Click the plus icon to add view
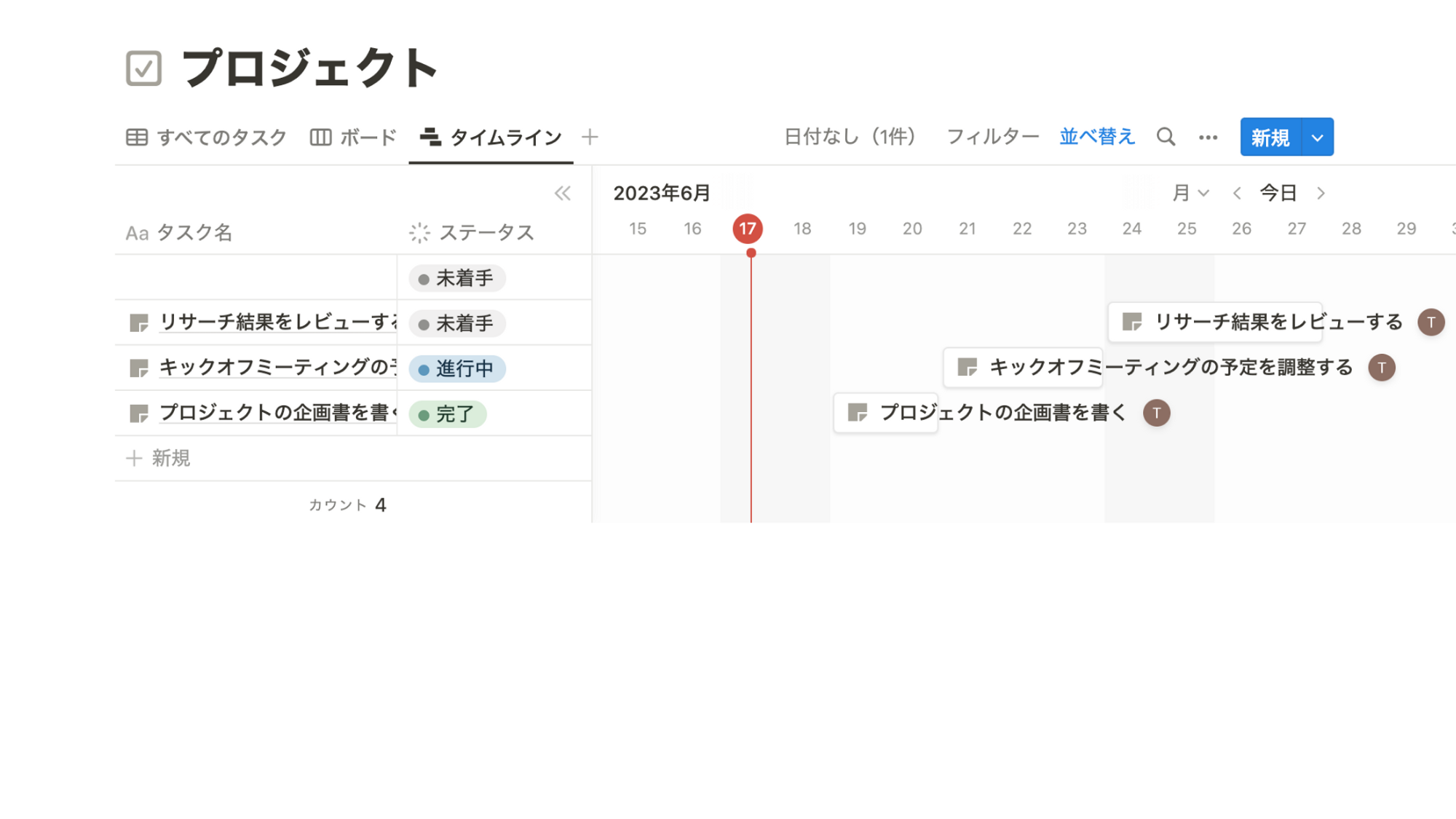This screenshot has width=1456, height=819. [x=590, y=137]
